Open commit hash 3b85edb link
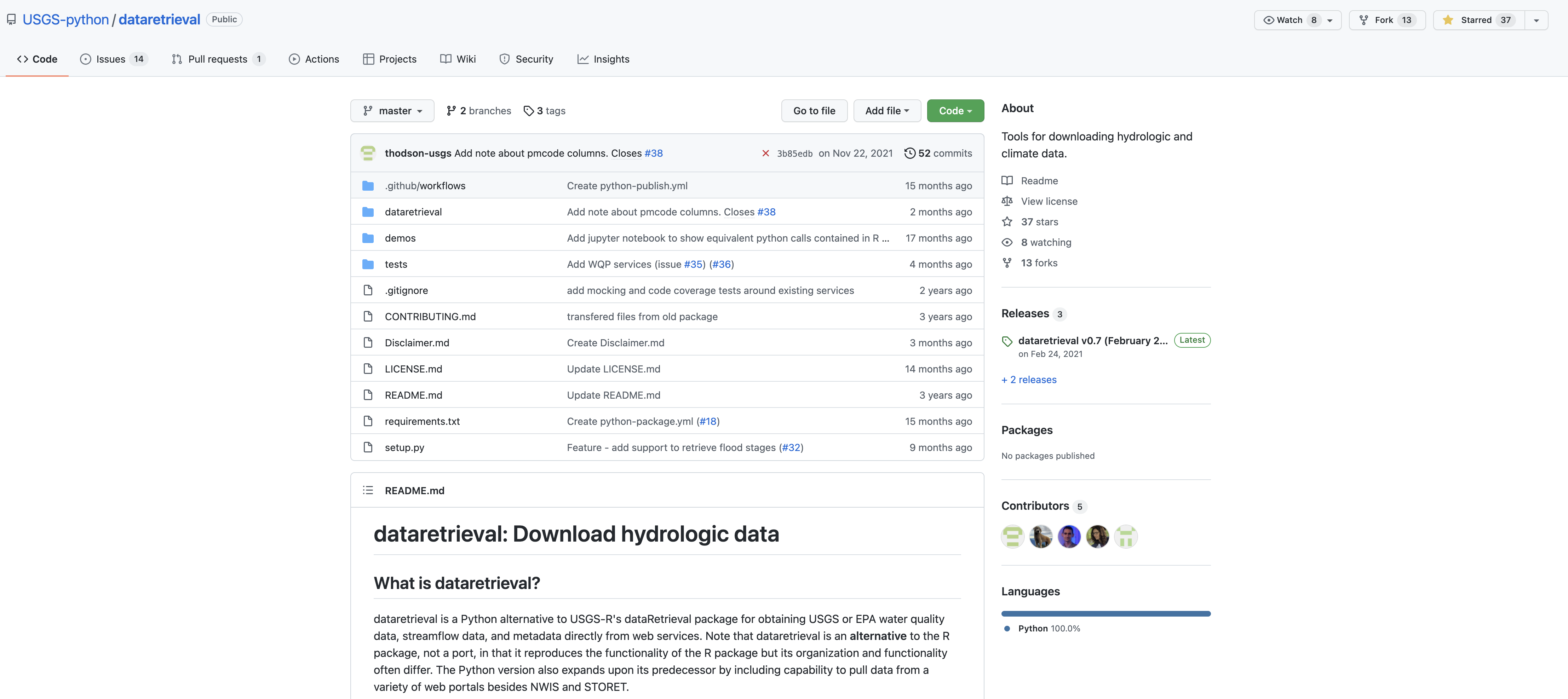Image resolution: width=1568 pixels, height=699 pixels. point(794,153)
